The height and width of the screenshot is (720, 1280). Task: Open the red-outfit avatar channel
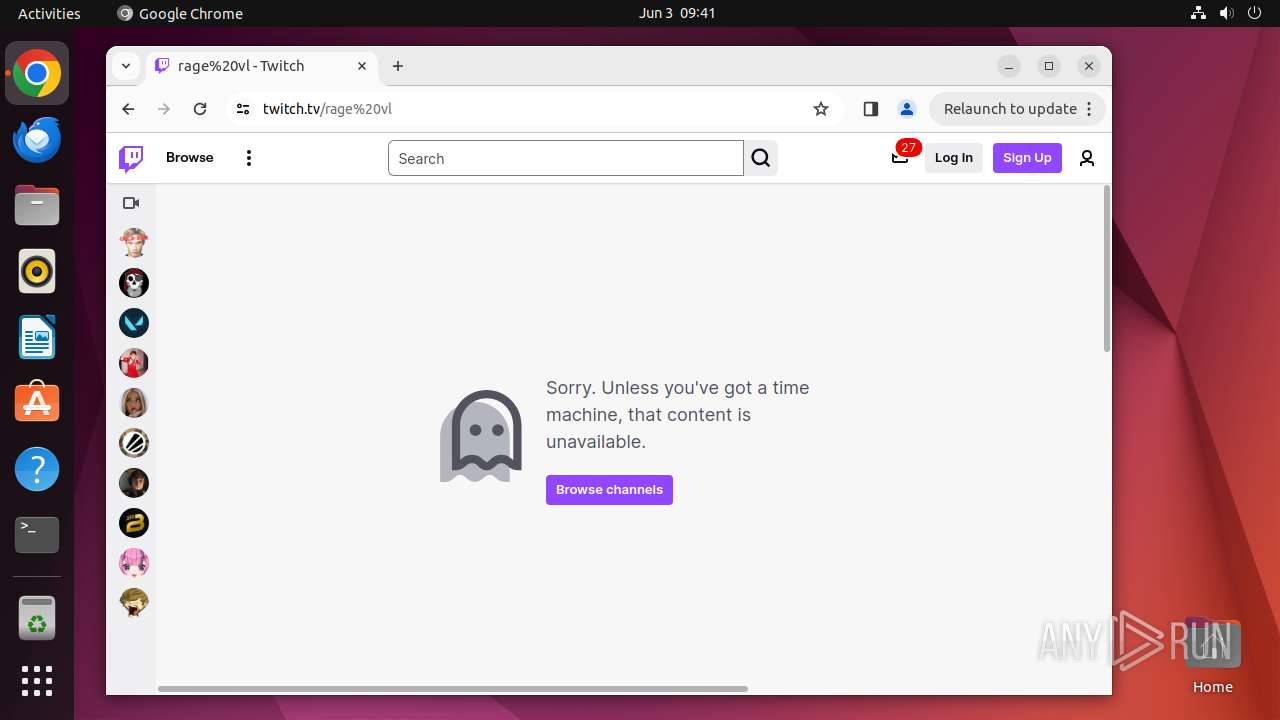(x=134, y=363)
